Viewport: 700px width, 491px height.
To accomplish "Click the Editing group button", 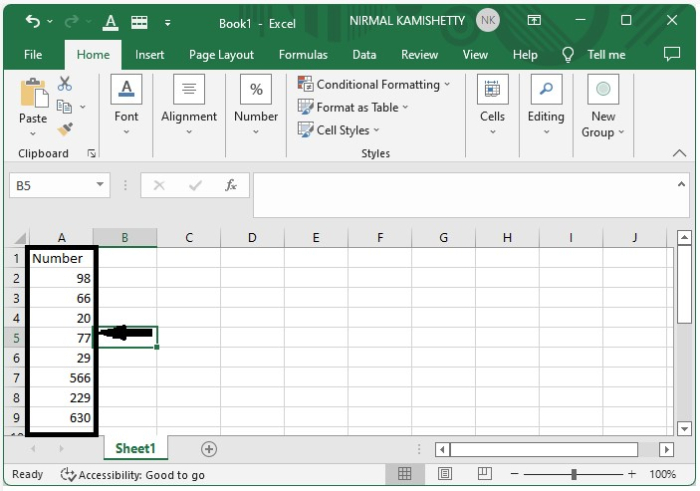I will pyautogui.click(x=546, y=107).
